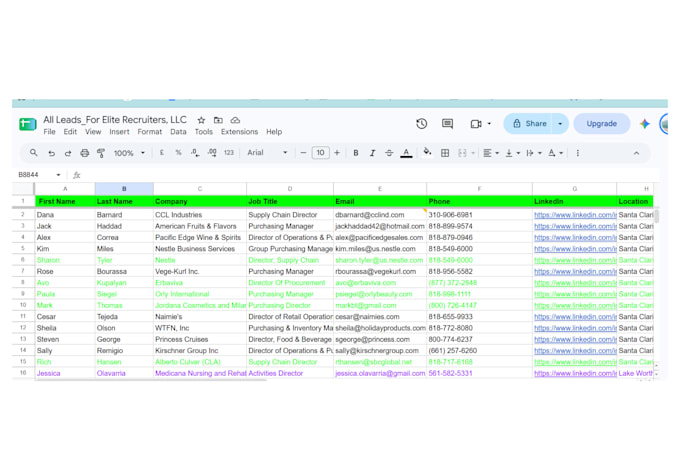Open the Gemini sparkle icon
This screenshot has width=680, height=459.
pos(644,124)
